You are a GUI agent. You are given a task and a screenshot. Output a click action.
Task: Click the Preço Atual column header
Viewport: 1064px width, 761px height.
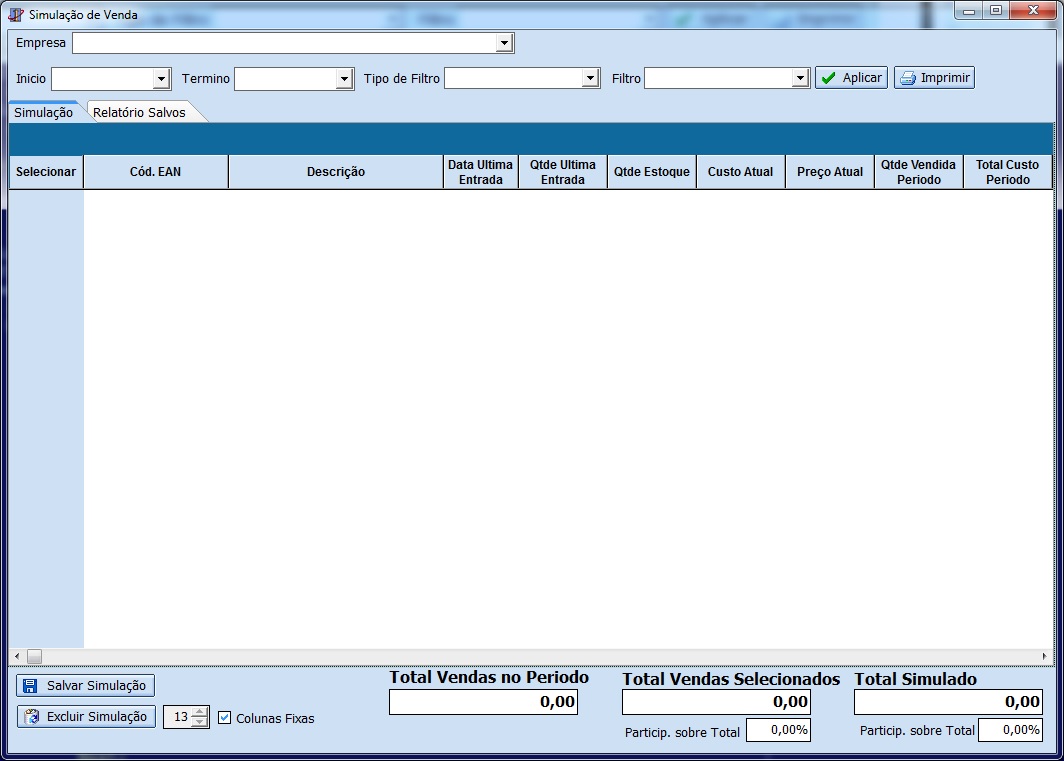point(829,172)
